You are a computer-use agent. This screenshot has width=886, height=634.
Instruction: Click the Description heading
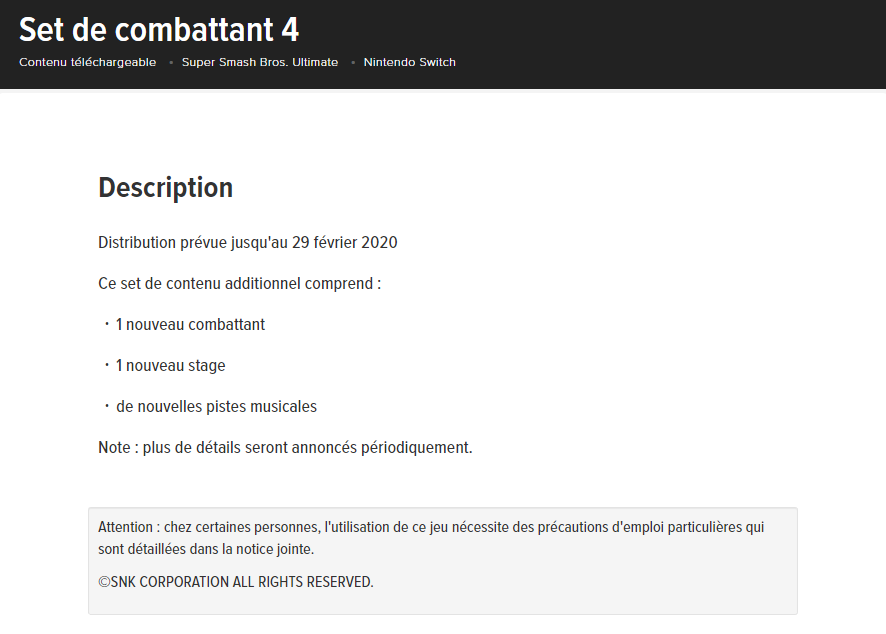(165, 187)
